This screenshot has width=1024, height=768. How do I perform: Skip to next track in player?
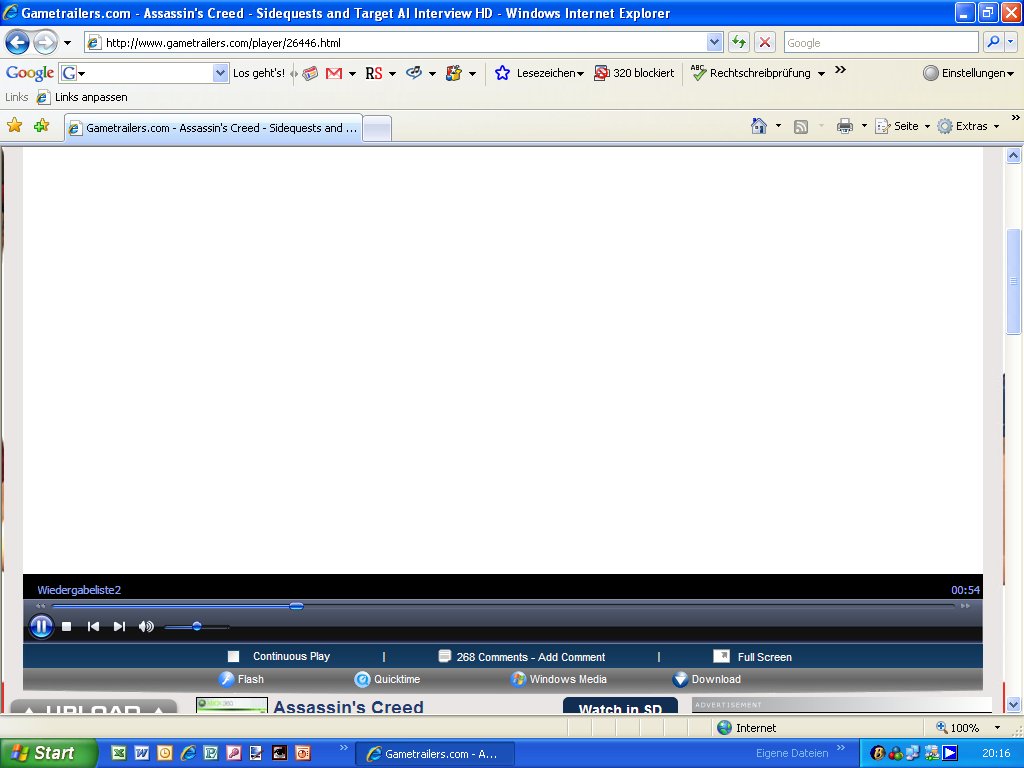tap(119, 627)
